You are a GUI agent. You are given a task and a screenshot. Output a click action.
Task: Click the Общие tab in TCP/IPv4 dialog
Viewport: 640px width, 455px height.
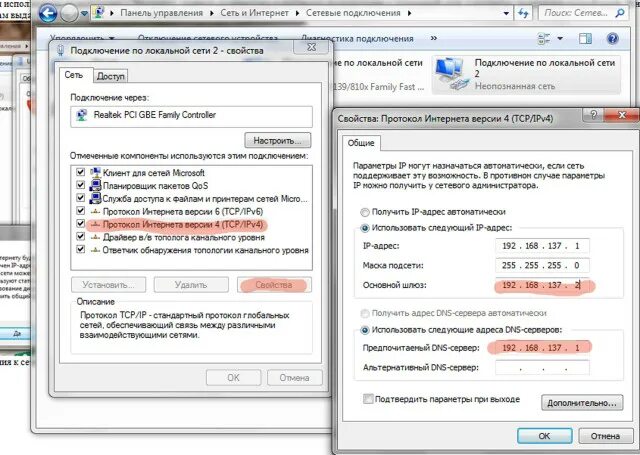pos(361,143)
